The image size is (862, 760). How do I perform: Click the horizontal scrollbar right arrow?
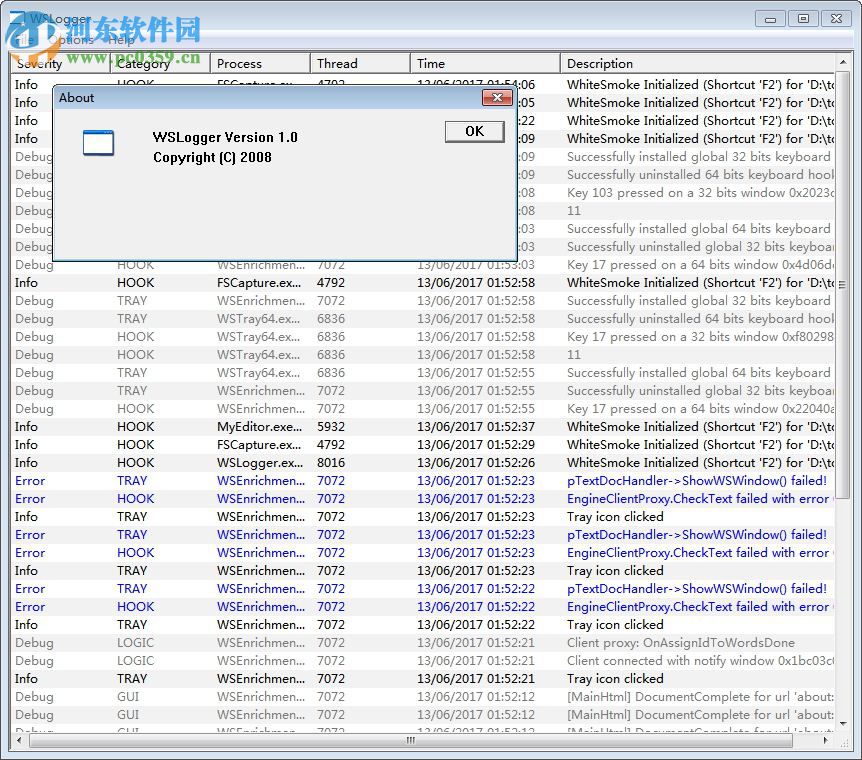pos(827,740)
